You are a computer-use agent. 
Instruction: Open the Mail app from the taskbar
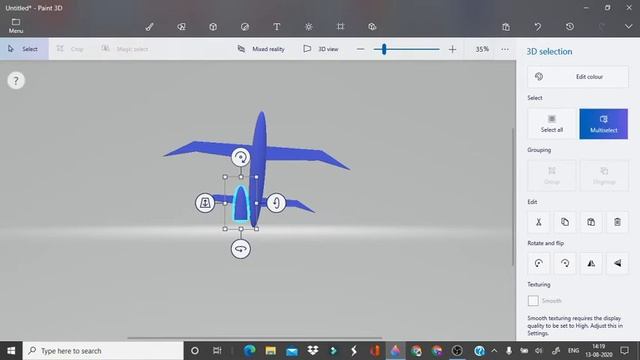(292, 351)
